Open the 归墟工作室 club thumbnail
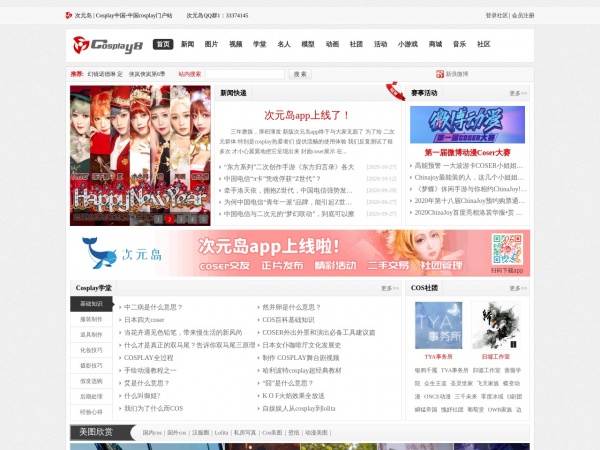Image resolution: width=600 pixels, height=450 pixels. pos(495,326)
